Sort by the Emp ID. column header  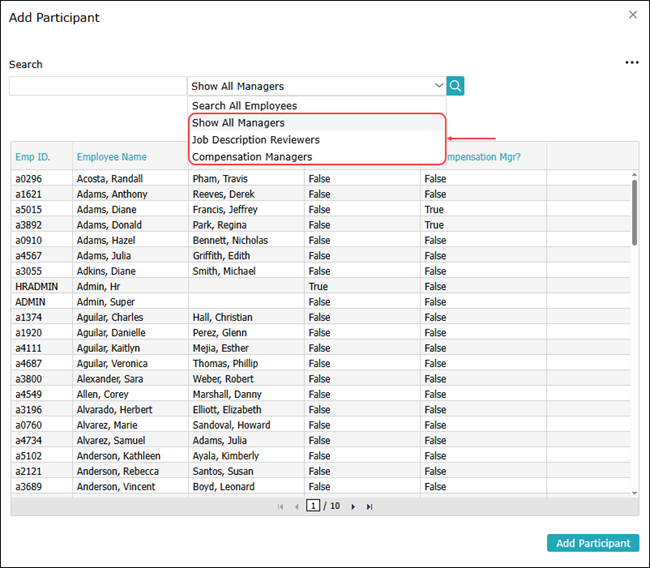pos(32,157)
